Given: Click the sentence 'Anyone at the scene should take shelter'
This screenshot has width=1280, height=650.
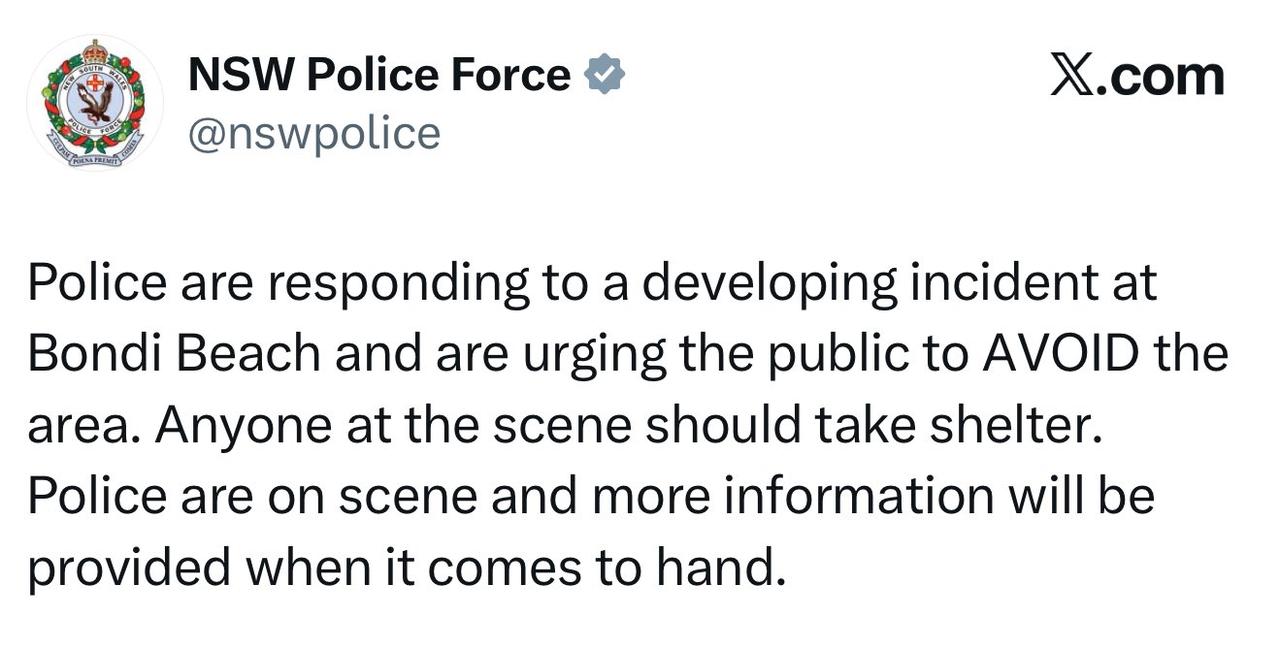Looking at the screenshot, I should pos(628,426).
